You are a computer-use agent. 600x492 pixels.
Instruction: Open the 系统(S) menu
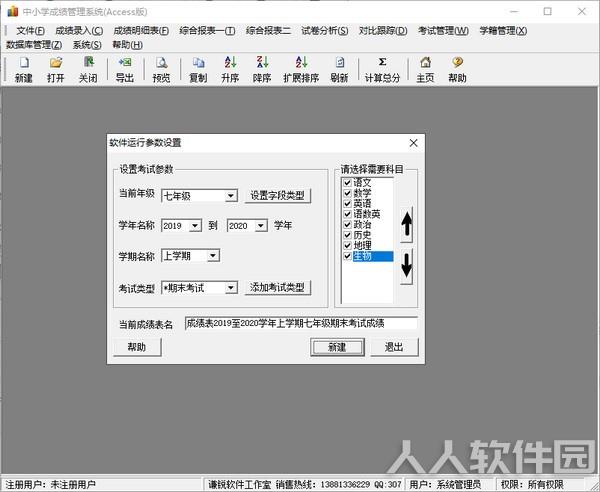[x=87, y=45]
